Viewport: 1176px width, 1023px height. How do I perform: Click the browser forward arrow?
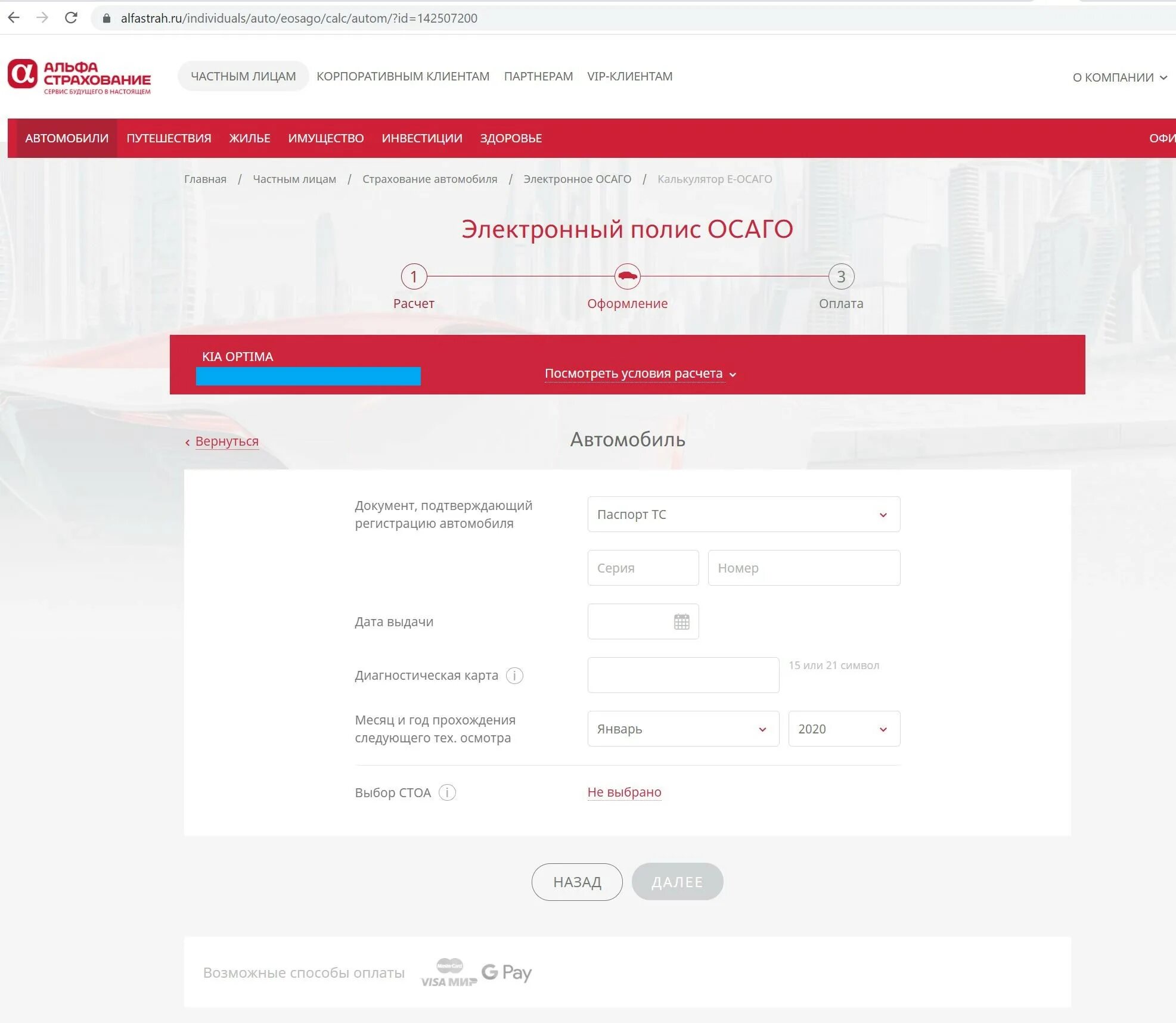click(42, 18)
